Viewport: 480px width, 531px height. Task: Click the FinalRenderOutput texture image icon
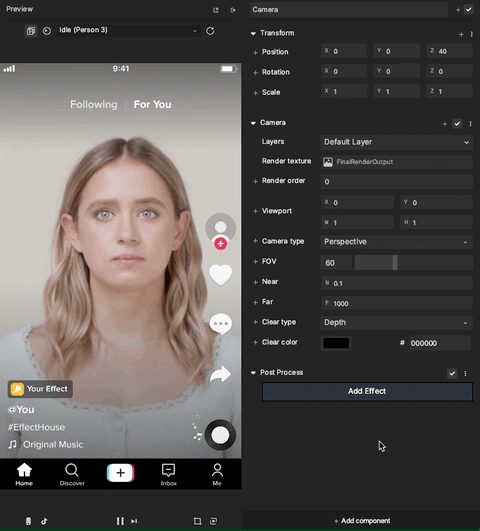[x=328, y=162]
